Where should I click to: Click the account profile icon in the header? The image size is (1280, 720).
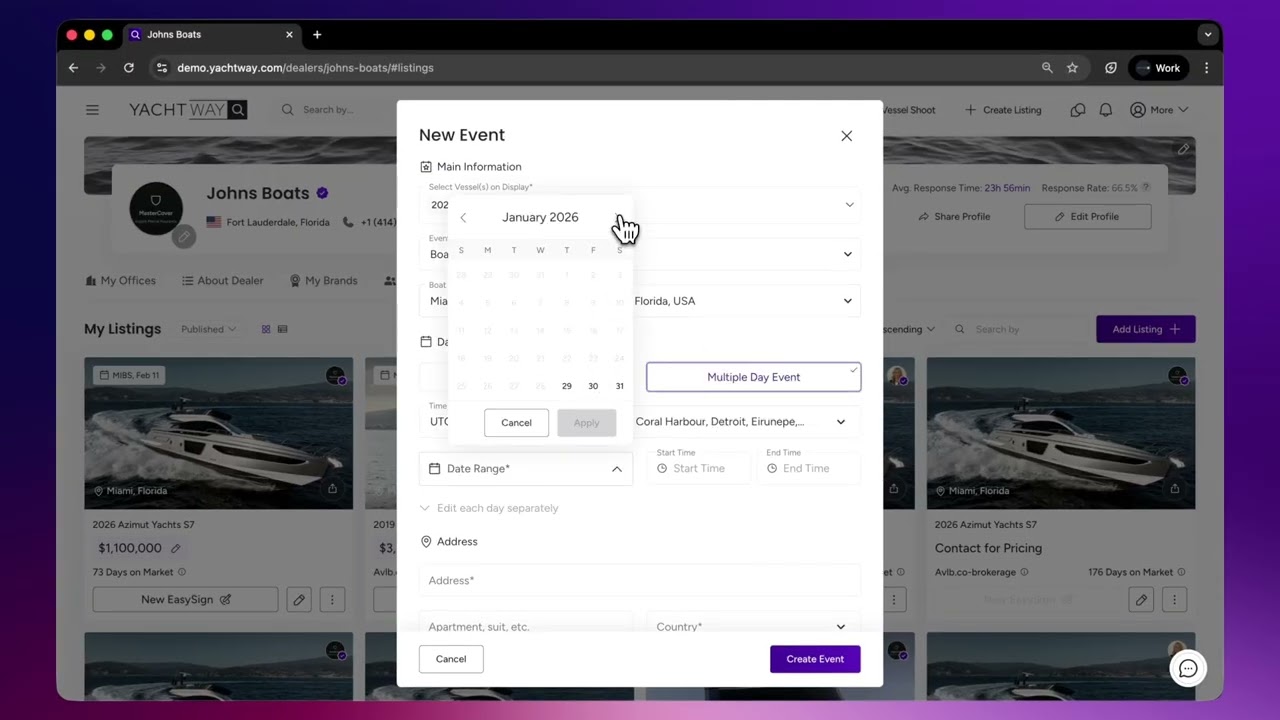pyautogui.click(x=1140, y=110)
